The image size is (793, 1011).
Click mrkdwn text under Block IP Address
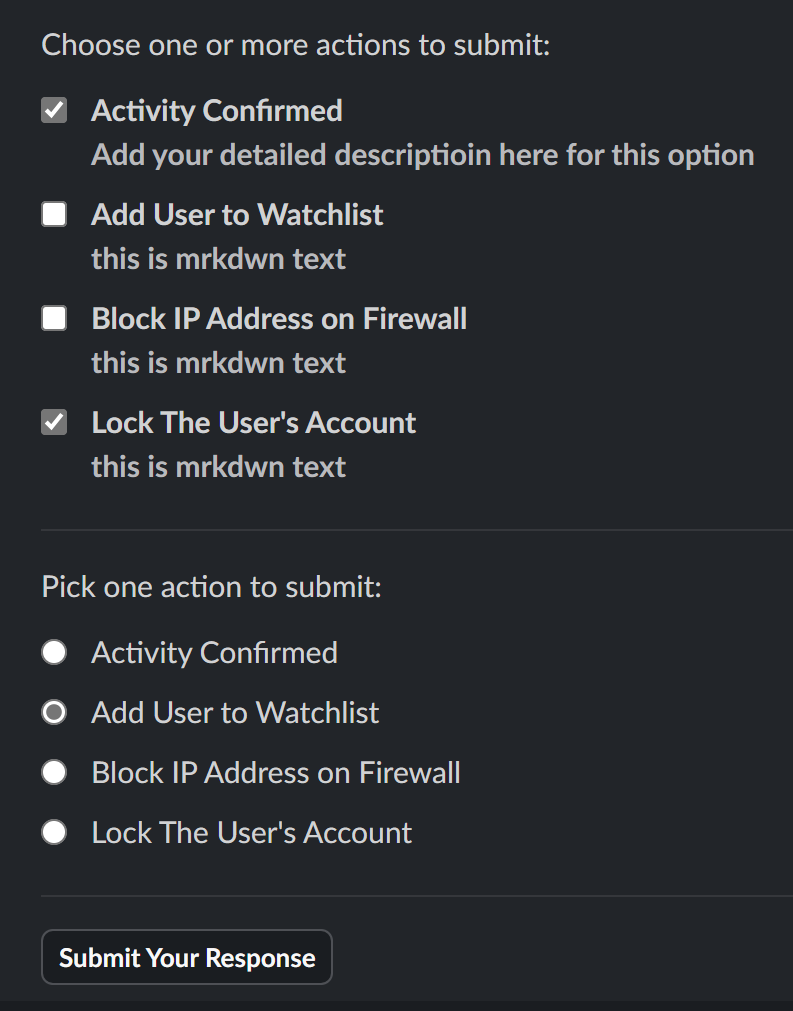point(218,362)
